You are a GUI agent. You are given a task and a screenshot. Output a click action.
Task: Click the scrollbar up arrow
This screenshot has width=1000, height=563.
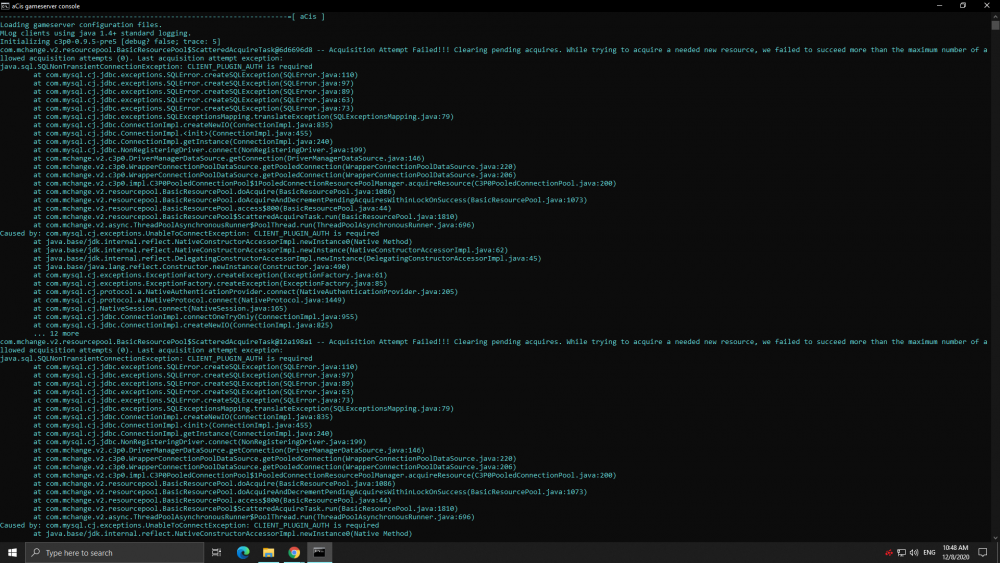click(995, 14)
